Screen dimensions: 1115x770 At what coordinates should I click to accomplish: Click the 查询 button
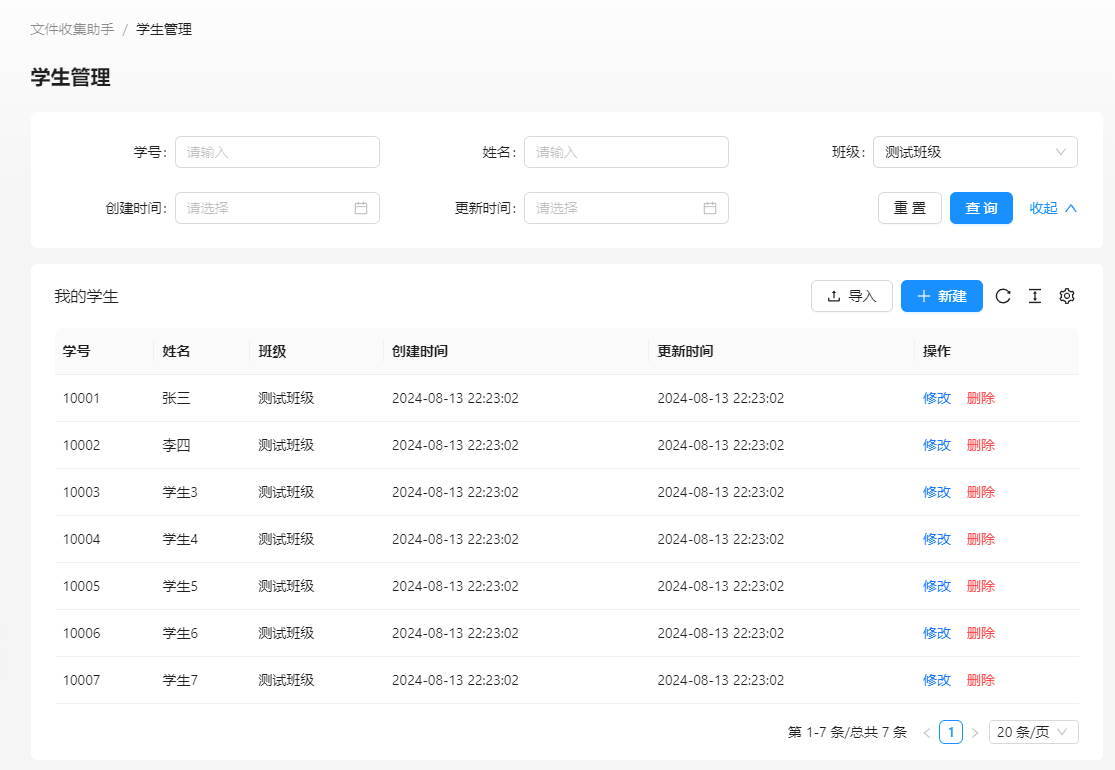[x=981, y=208]
